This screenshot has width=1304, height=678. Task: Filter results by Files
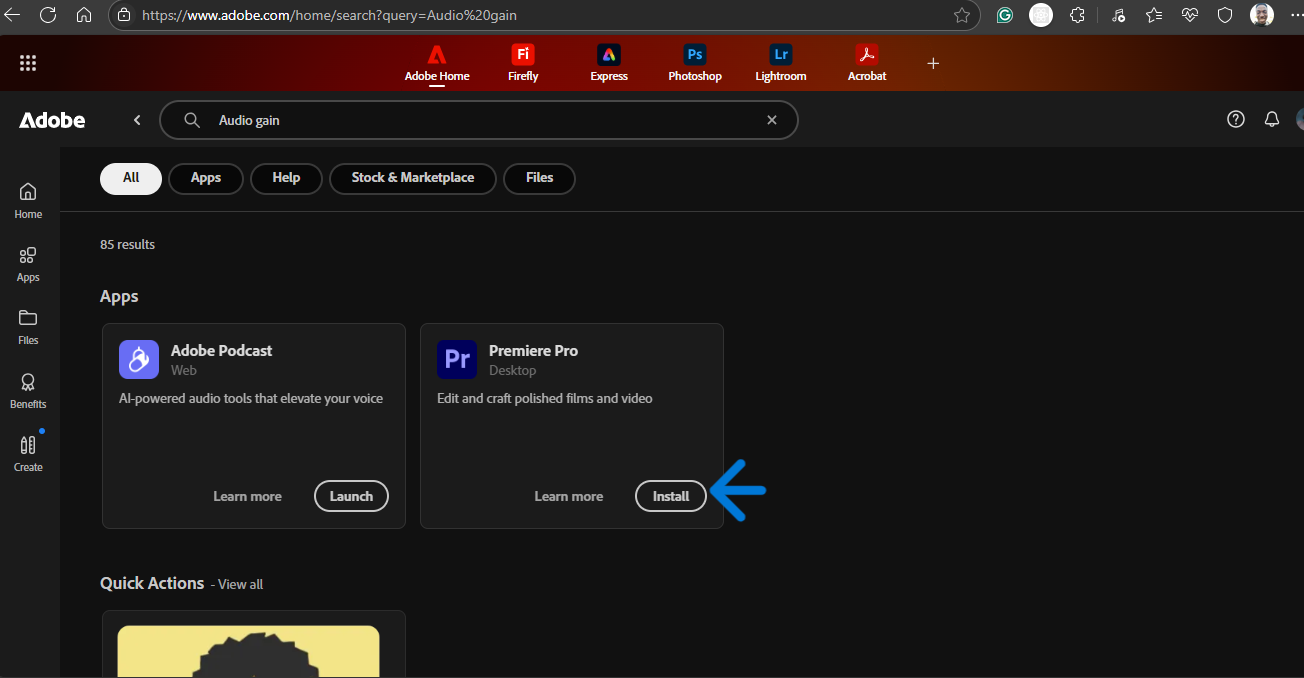539,178
